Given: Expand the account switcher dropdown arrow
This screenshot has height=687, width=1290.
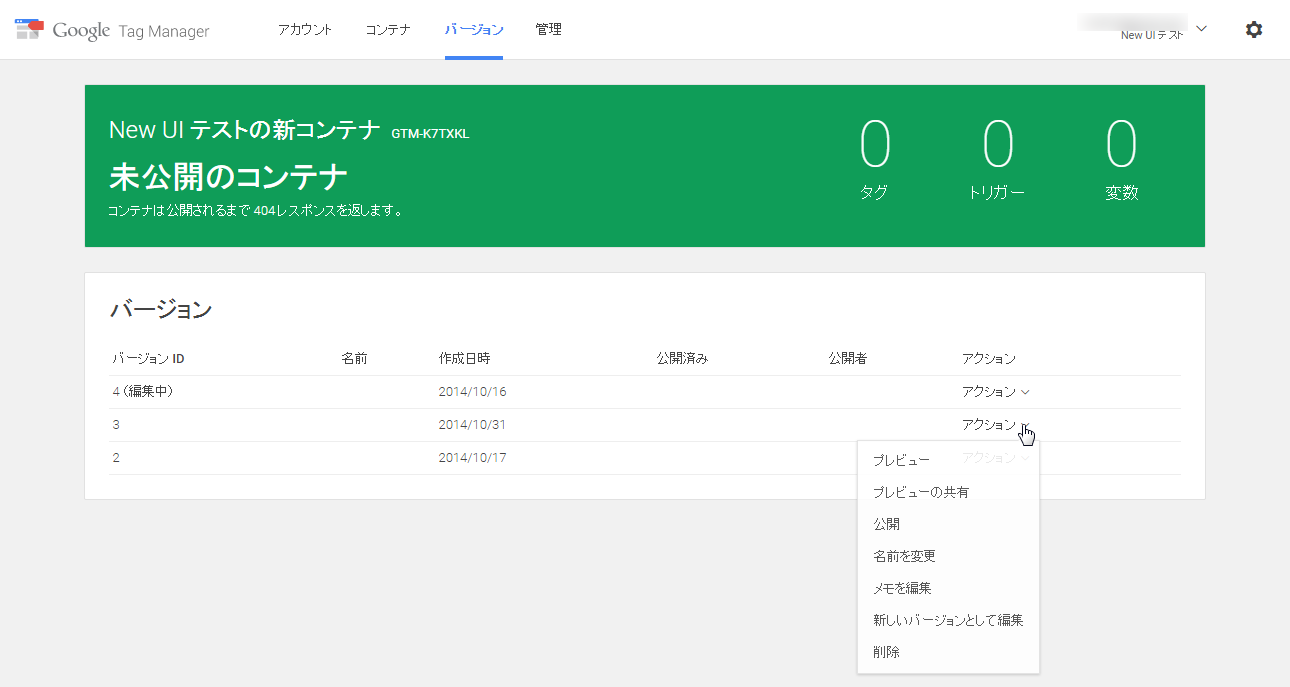Looking at the screenshot, I should pos(1201,29).
